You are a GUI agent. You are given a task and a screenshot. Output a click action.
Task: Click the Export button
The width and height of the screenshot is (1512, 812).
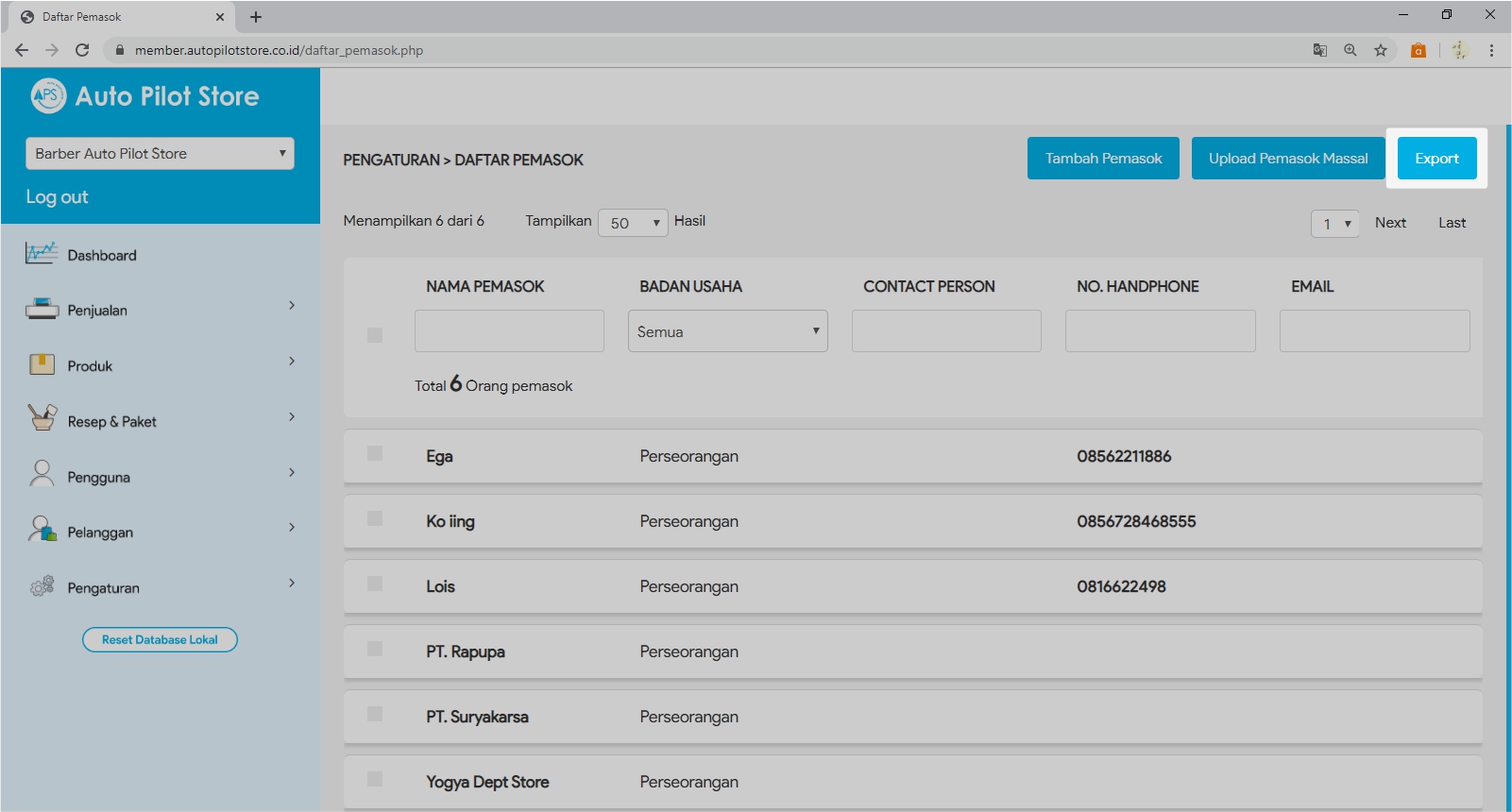[x=1436, y=159]
